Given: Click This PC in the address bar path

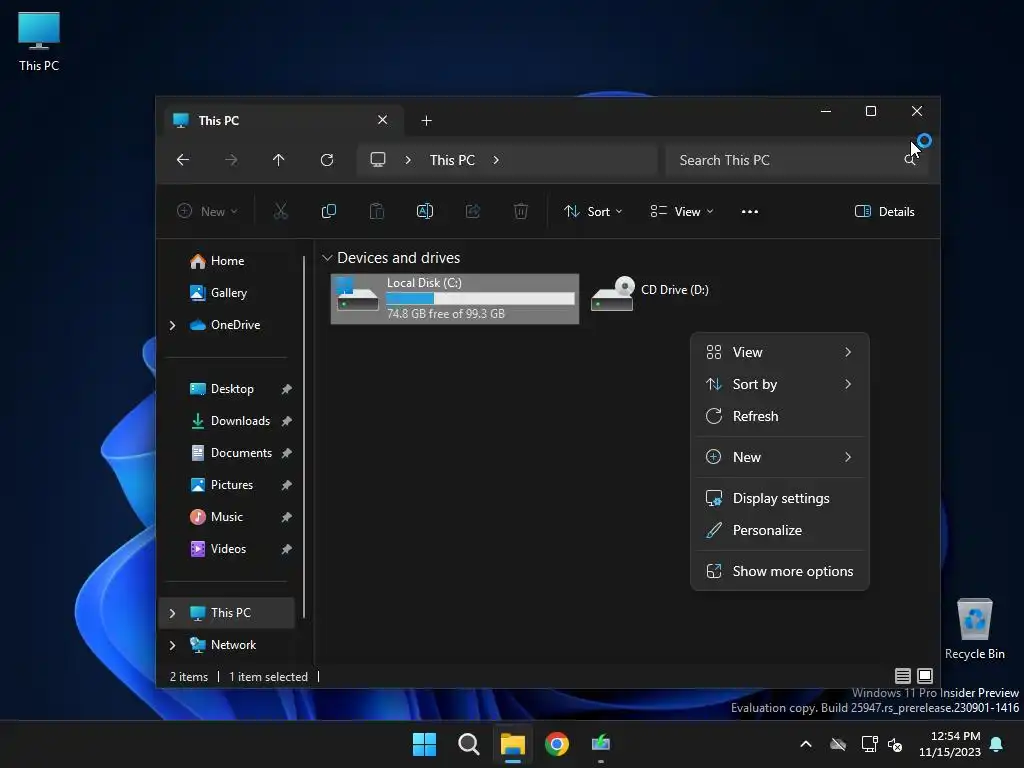Looking at the screenshot, I should 452,160.
